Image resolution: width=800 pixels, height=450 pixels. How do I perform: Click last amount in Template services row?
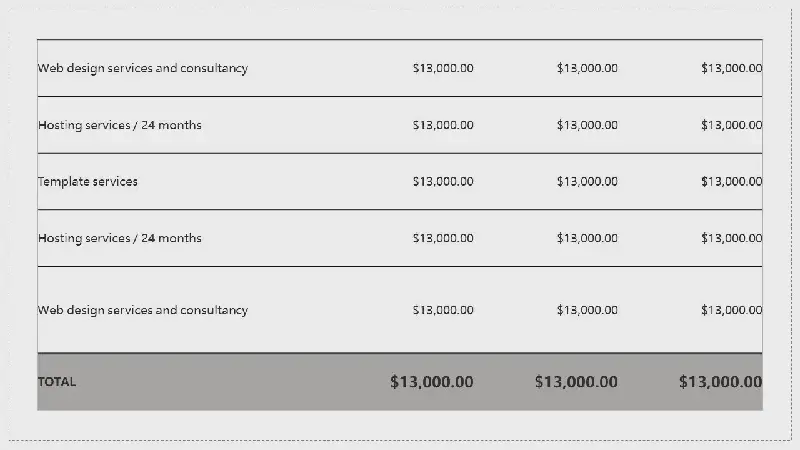732,182
